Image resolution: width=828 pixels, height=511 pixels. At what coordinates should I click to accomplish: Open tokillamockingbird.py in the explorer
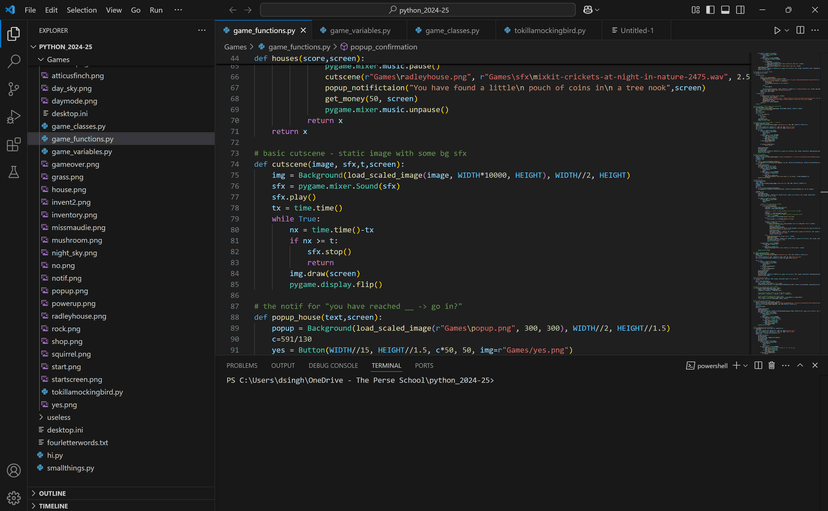click(x=87, y=392)
